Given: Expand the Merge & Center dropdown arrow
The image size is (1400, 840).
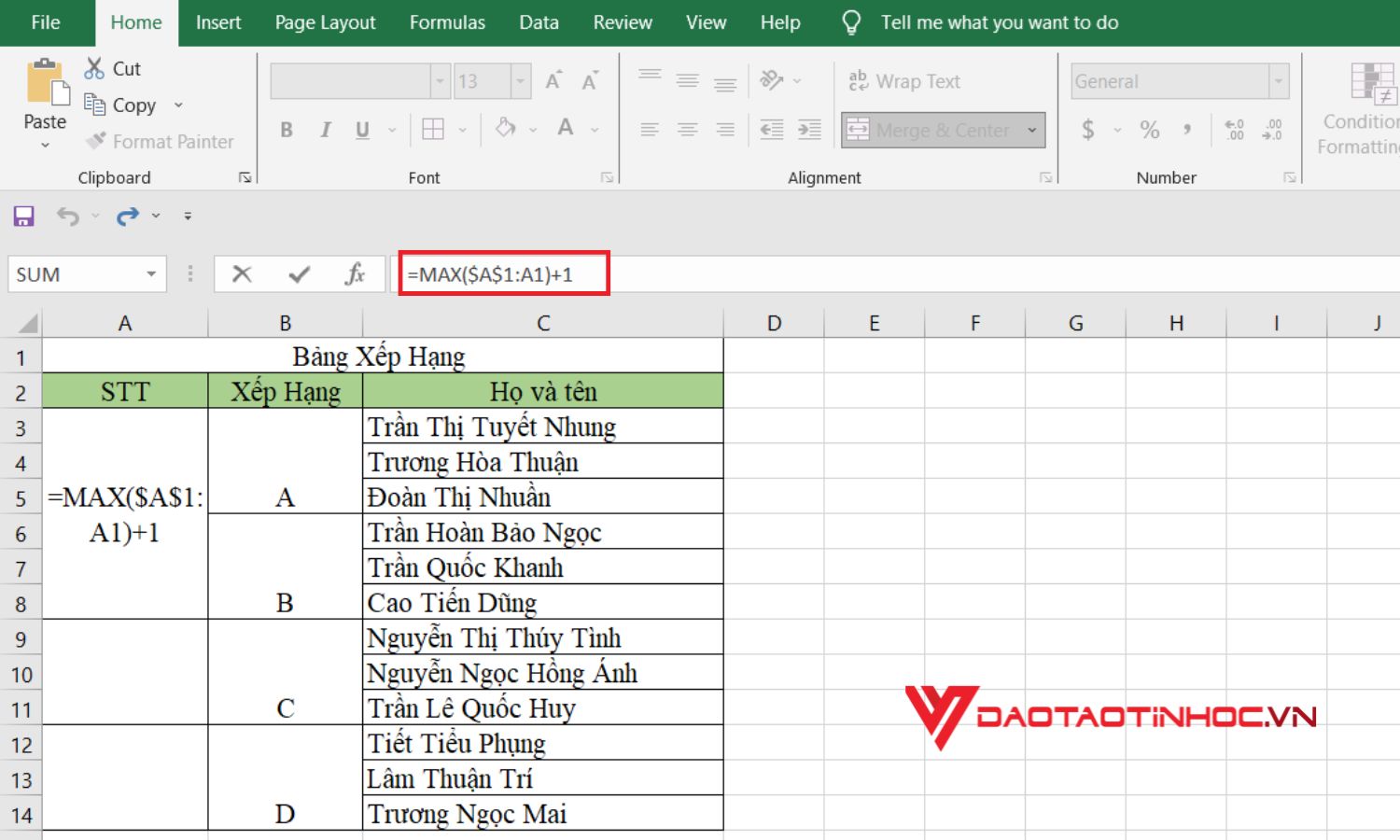Looking at the screenshot, I should (x=1032, y=130).
